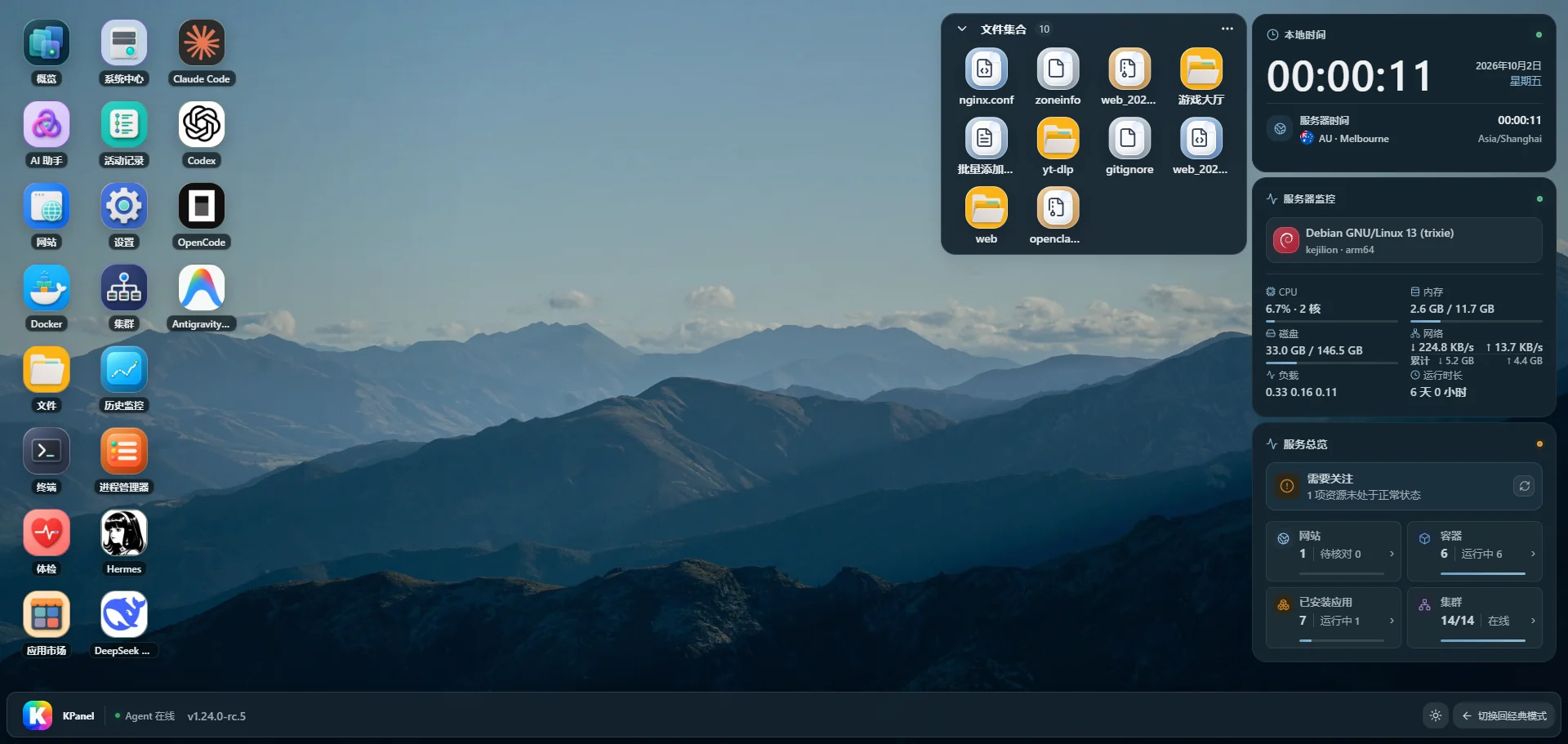This screenshot has height=744, width=1568.
Task: Click the KPanel logo in taskbar
Action: (37, 715)
